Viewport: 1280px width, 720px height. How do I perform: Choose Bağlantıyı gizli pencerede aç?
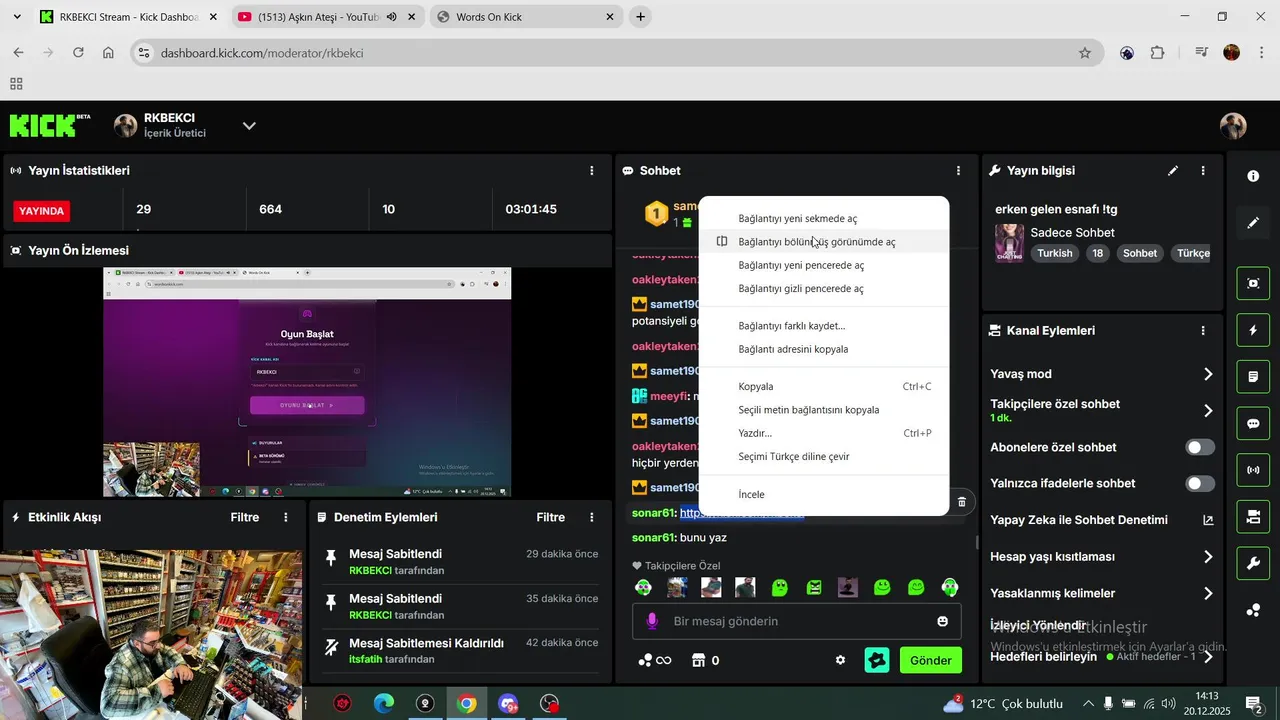tap(824, 289)
